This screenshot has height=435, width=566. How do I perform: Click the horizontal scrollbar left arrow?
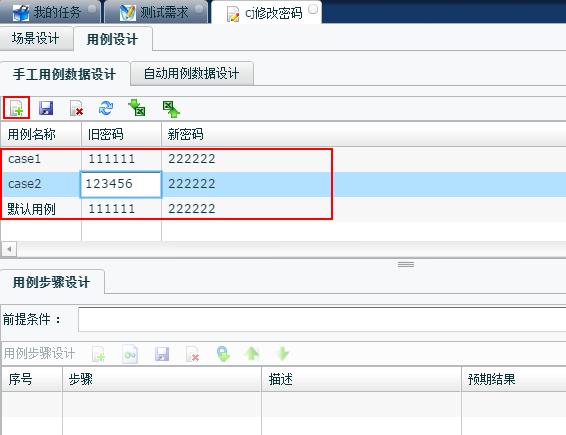9,249
